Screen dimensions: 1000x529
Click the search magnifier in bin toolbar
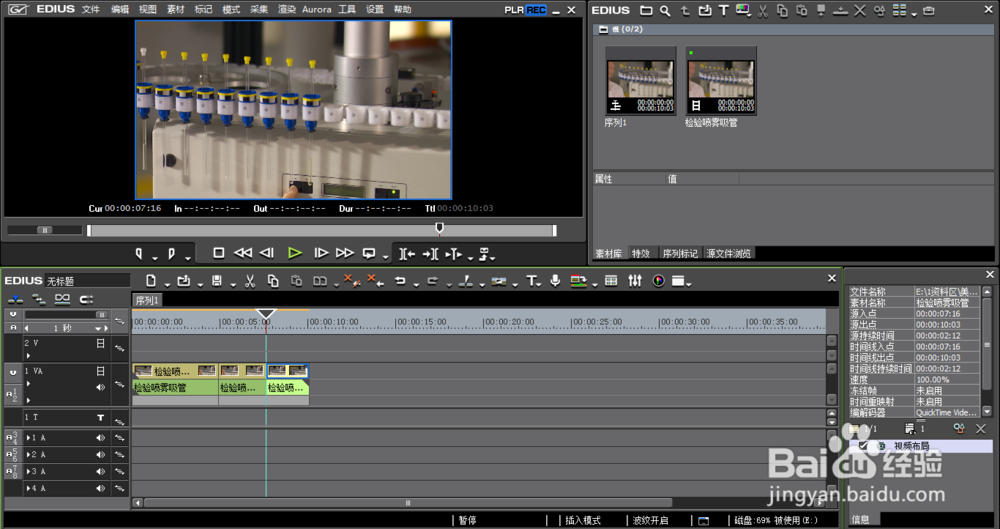point(665,10)
